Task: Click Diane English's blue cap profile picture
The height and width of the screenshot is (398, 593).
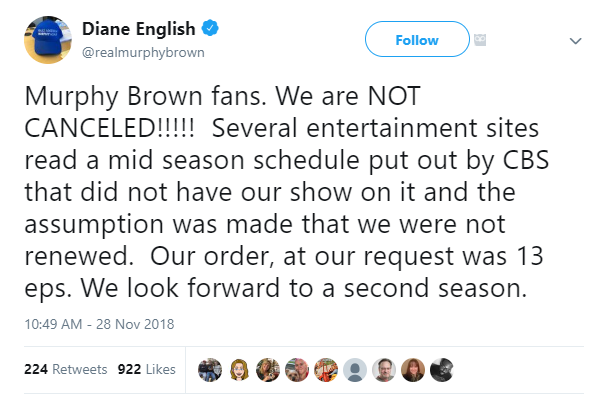Action: click(x=48, y=40)
